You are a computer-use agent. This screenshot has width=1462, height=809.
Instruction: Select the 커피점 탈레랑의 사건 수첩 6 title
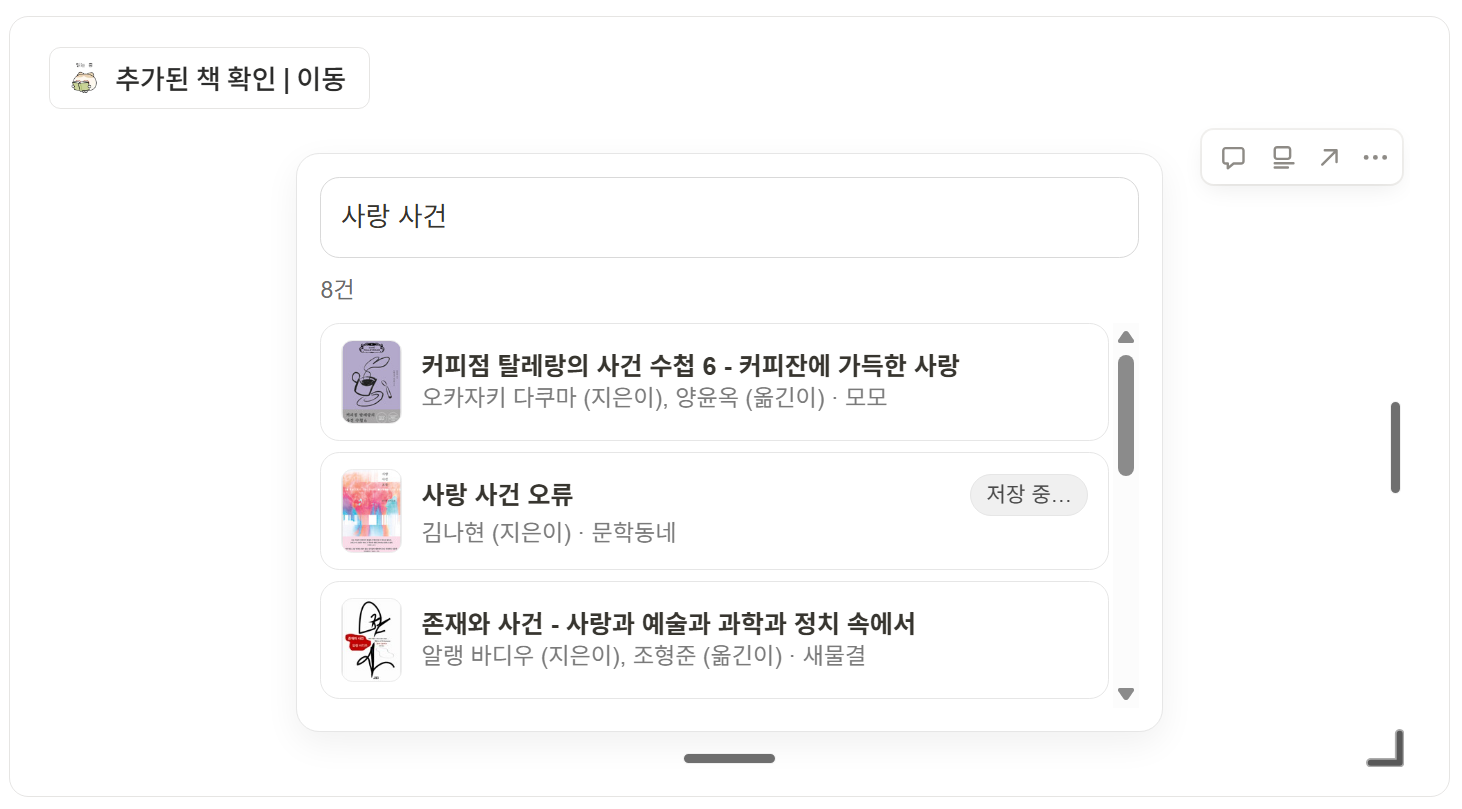[x=689, y=366]
